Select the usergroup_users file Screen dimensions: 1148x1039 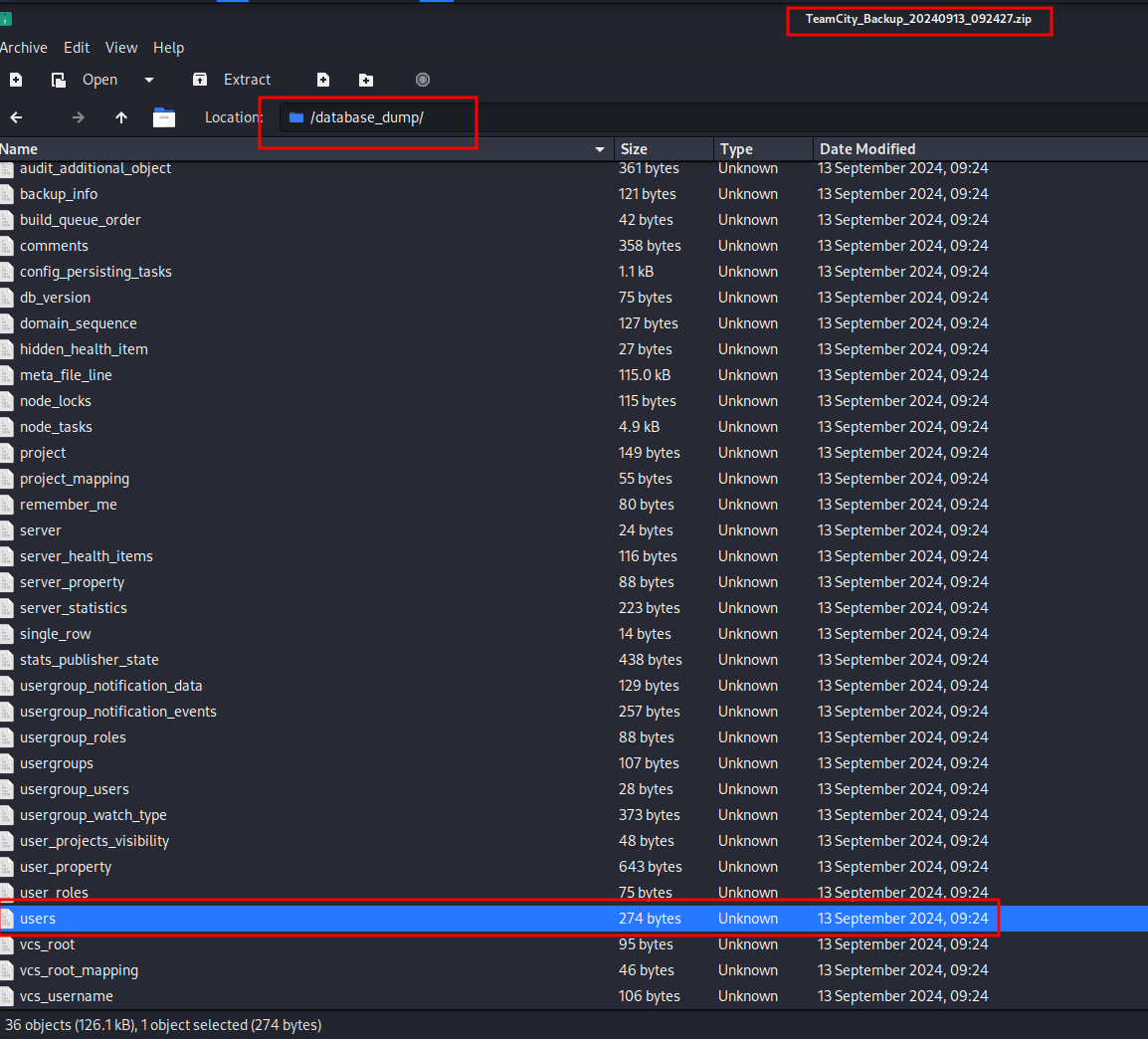pyautogui.click(x=574, y=789)
